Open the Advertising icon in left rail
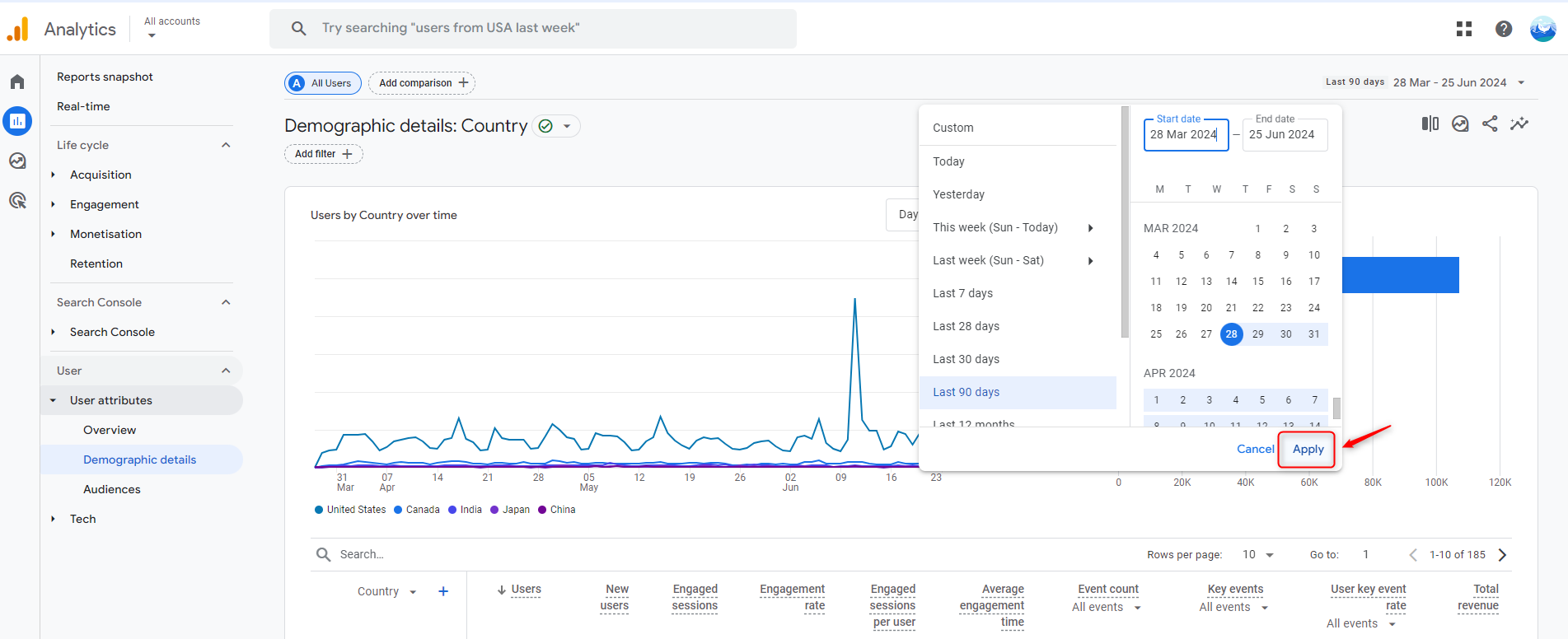 (17, 200)
